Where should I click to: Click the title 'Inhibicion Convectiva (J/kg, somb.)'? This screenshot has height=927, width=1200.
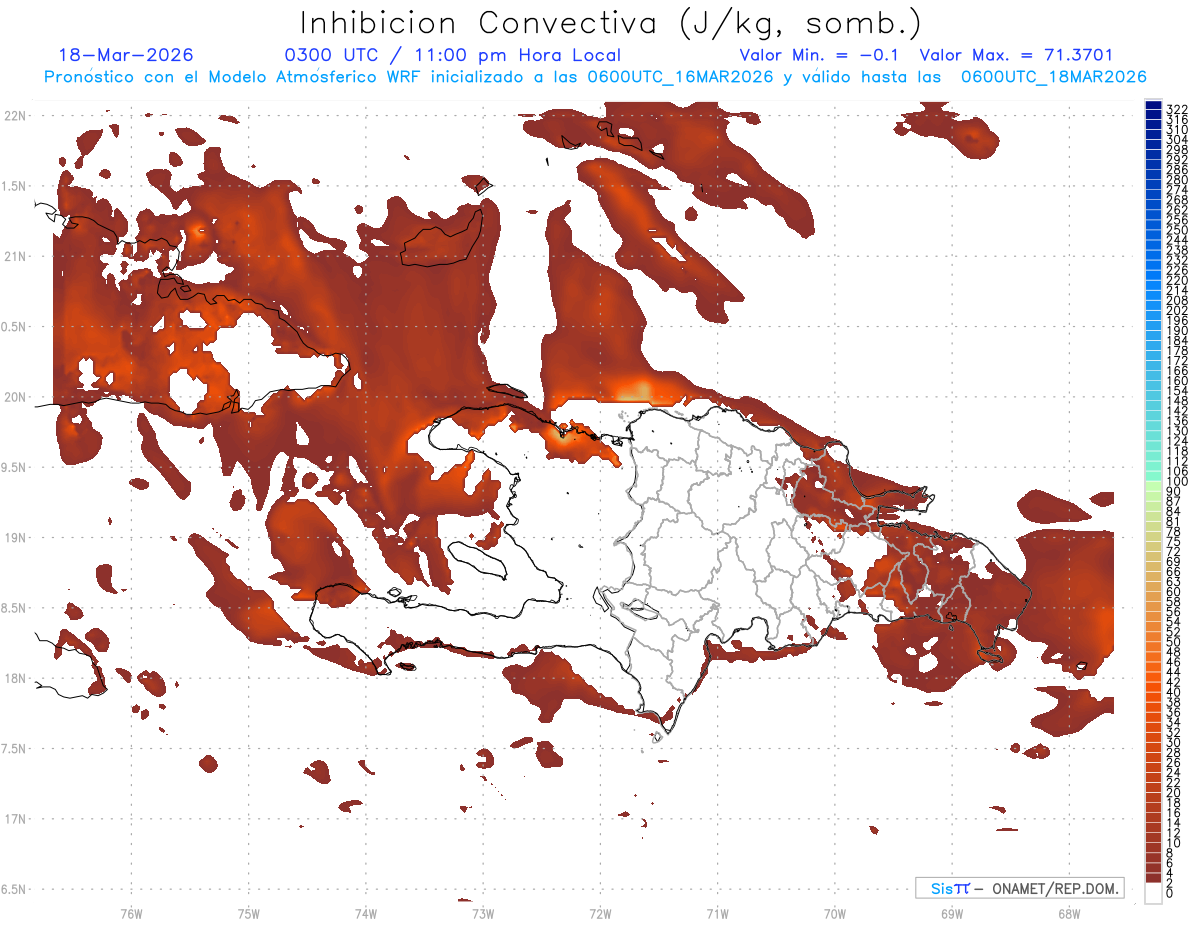(612, 24)
